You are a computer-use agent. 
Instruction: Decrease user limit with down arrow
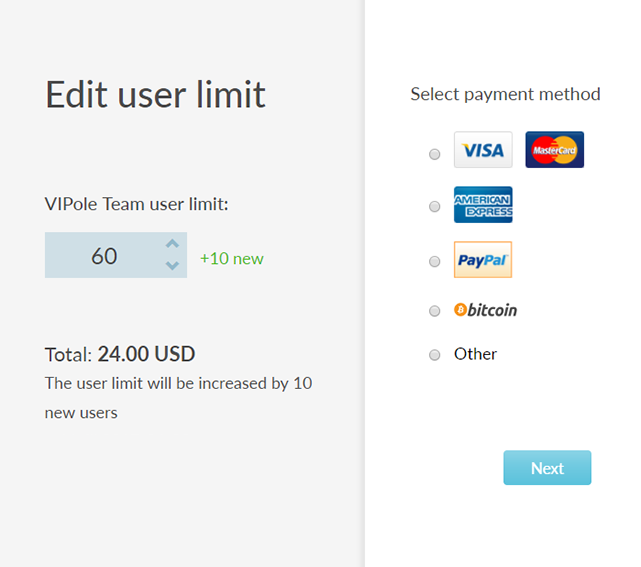click(173, 266)
